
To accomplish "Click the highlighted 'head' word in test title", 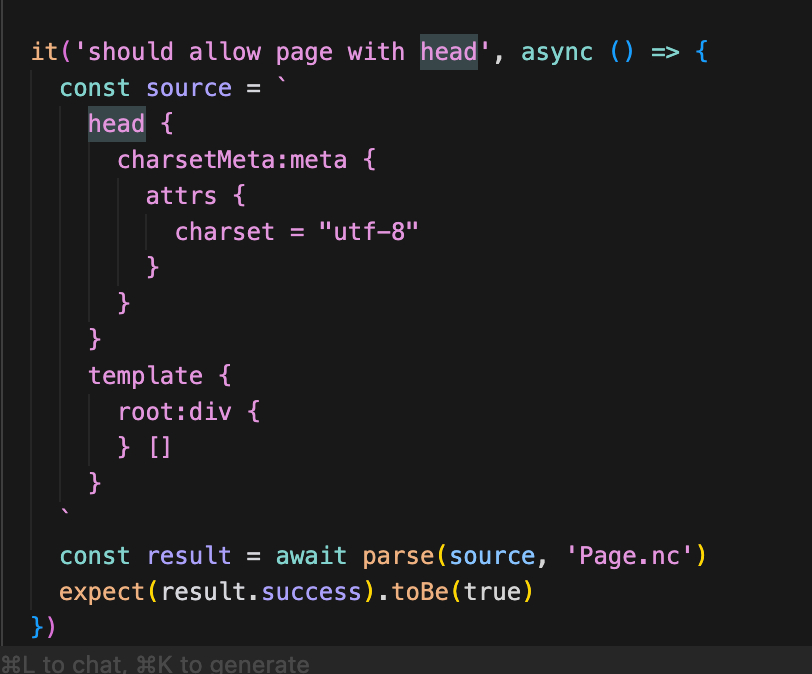I will [448, 51].
